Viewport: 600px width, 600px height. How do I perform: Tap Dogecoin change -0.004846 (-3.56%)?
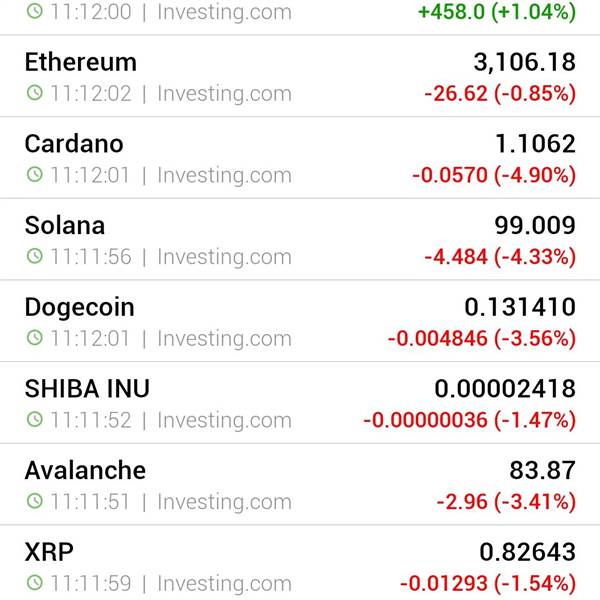click(x=482, y=339)
